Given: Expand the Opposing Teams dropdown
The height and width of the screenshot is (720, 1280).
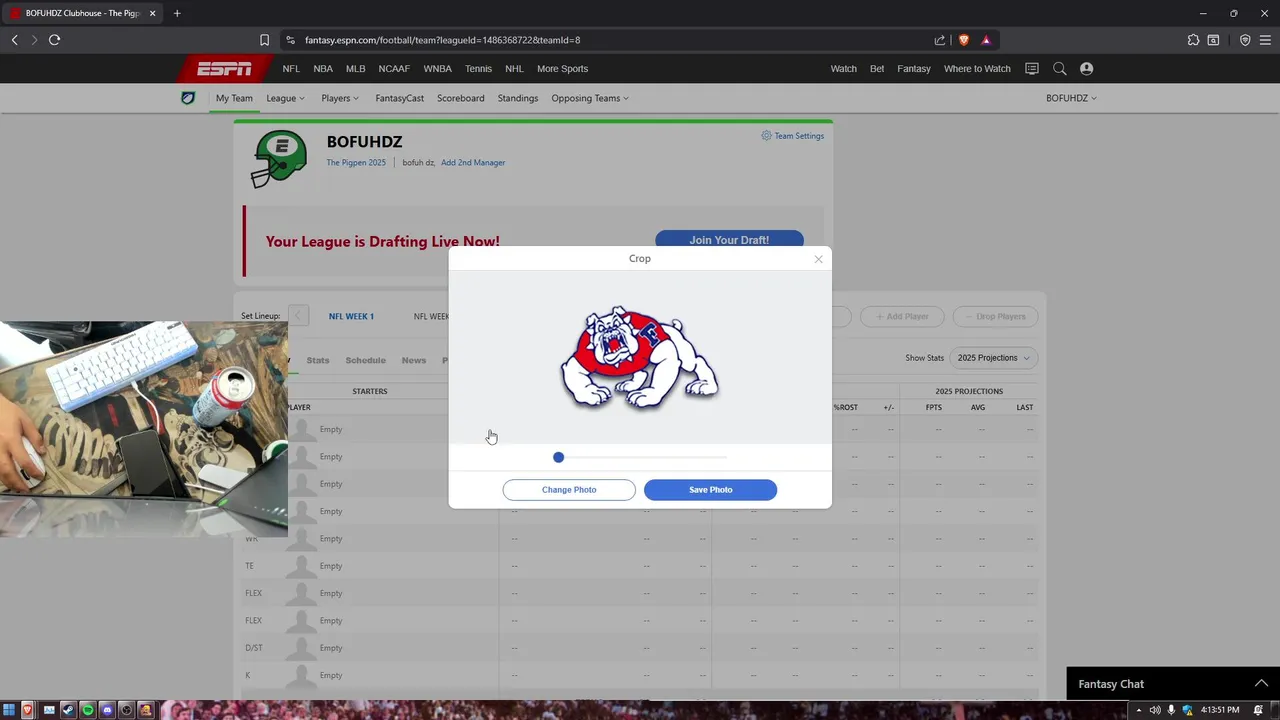Looking at the screenshot, I should [590, 98].
